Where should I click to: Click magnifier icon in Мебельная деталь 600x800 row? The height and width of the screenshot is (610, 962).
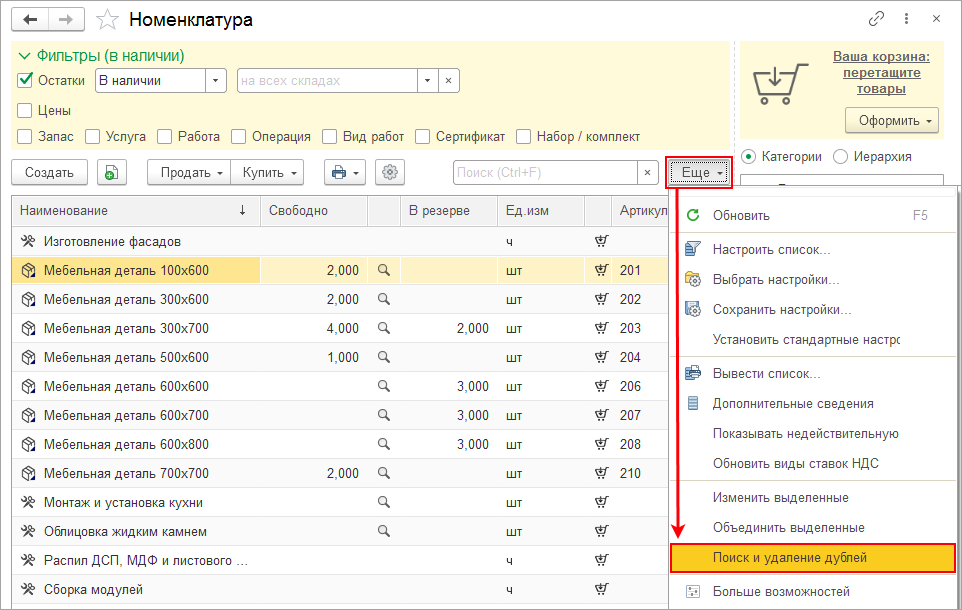[x=383, y=444]
